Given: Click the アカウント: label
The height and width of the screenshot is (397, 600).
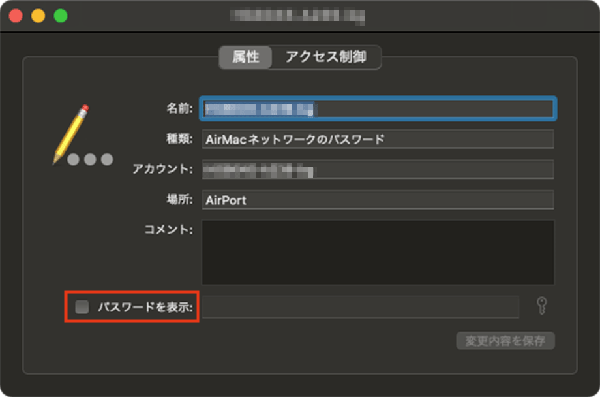Looking at the screenshot, I should pos(163,169).
